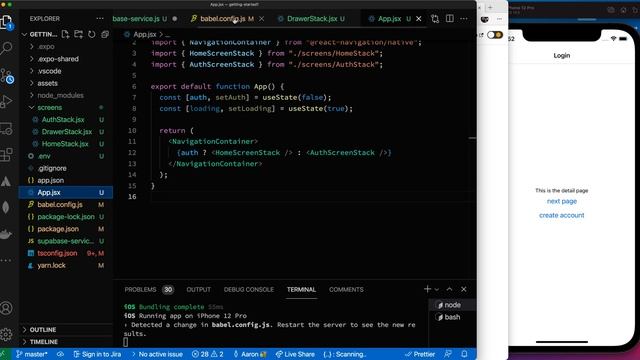
Task: Refresh the Explorer file tree
Action: [x=91, y=34]
